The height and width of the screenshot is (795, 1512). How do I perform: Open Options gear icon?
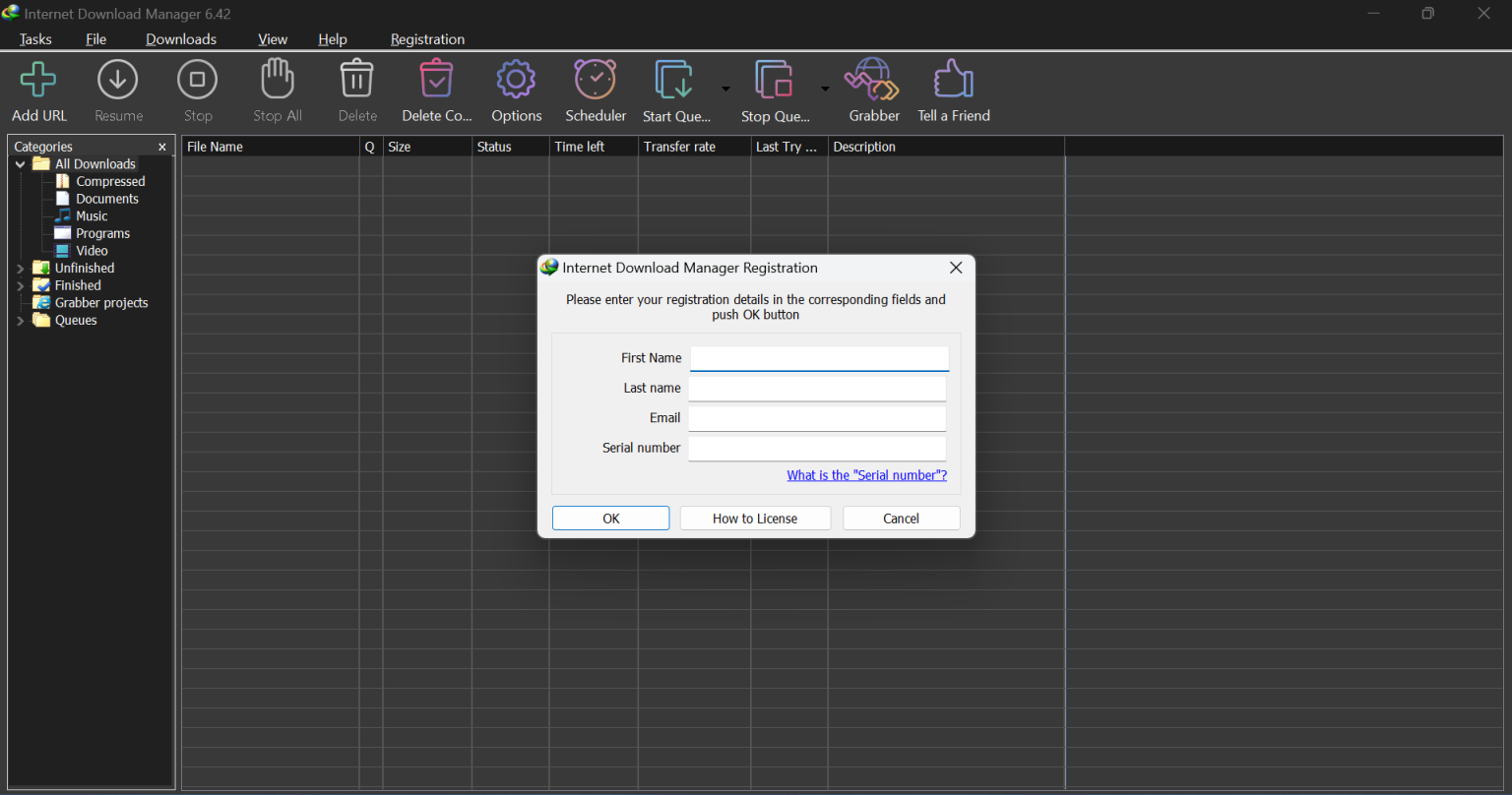click(x=516, y=80)
